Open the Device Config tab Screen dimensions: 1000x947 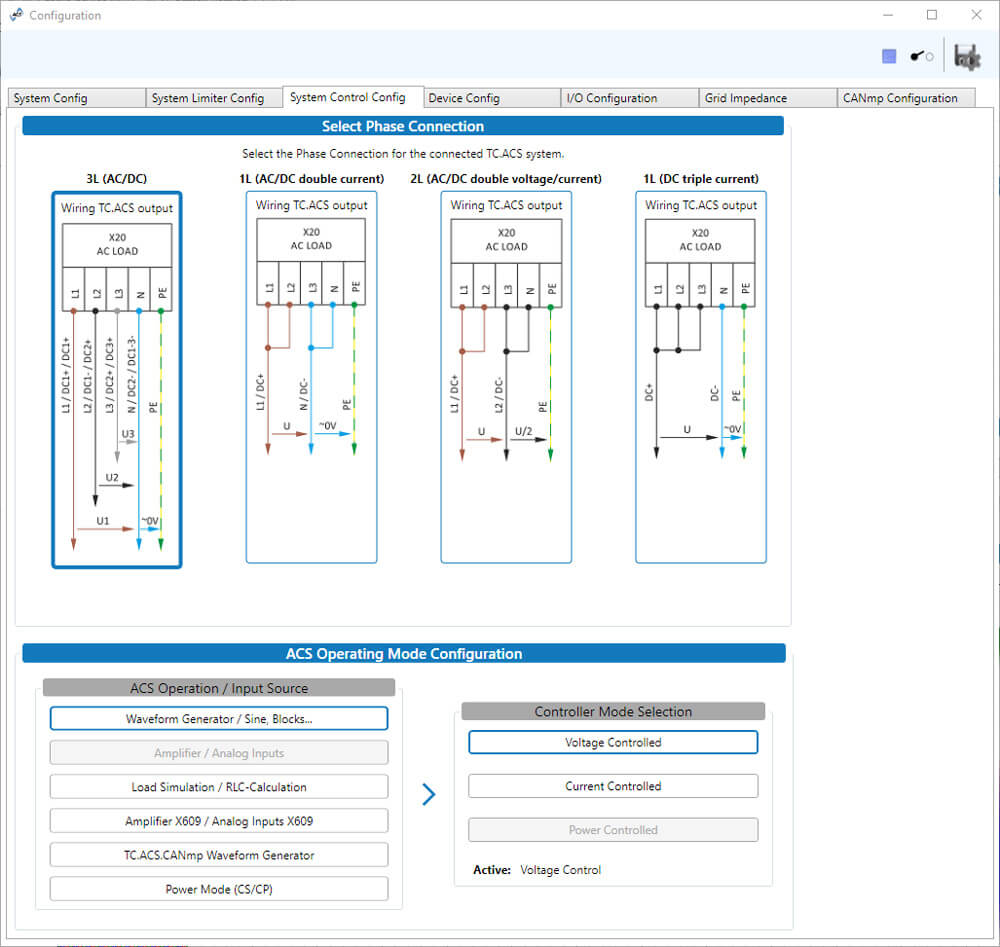click(490, 98)
